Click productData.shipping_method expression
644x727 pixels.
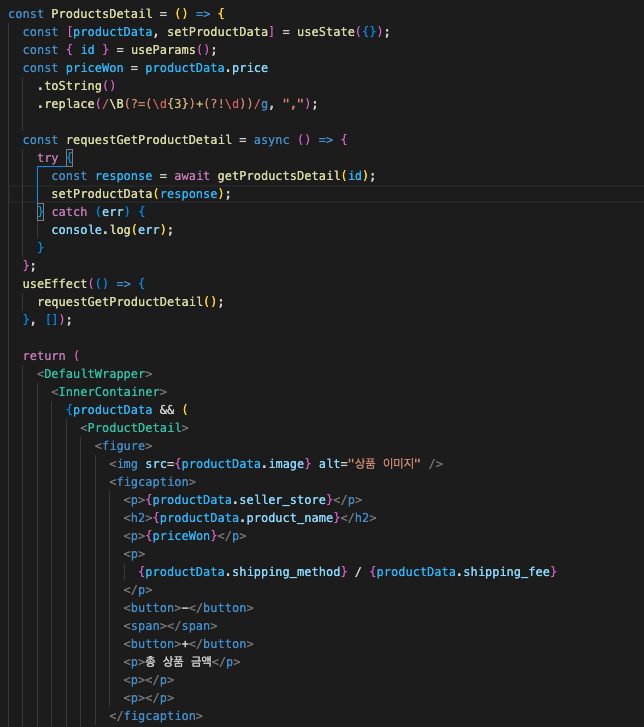coord(242,573)
